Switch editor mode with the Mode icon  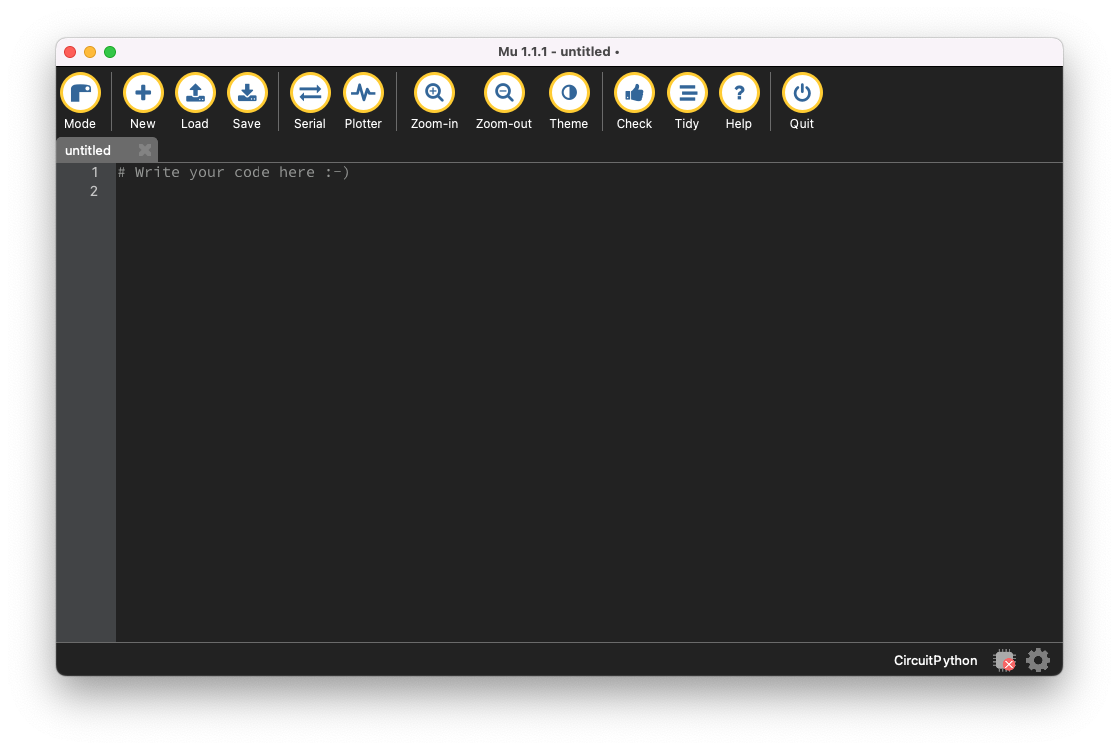pyautogui.click(x=80, y=92)
